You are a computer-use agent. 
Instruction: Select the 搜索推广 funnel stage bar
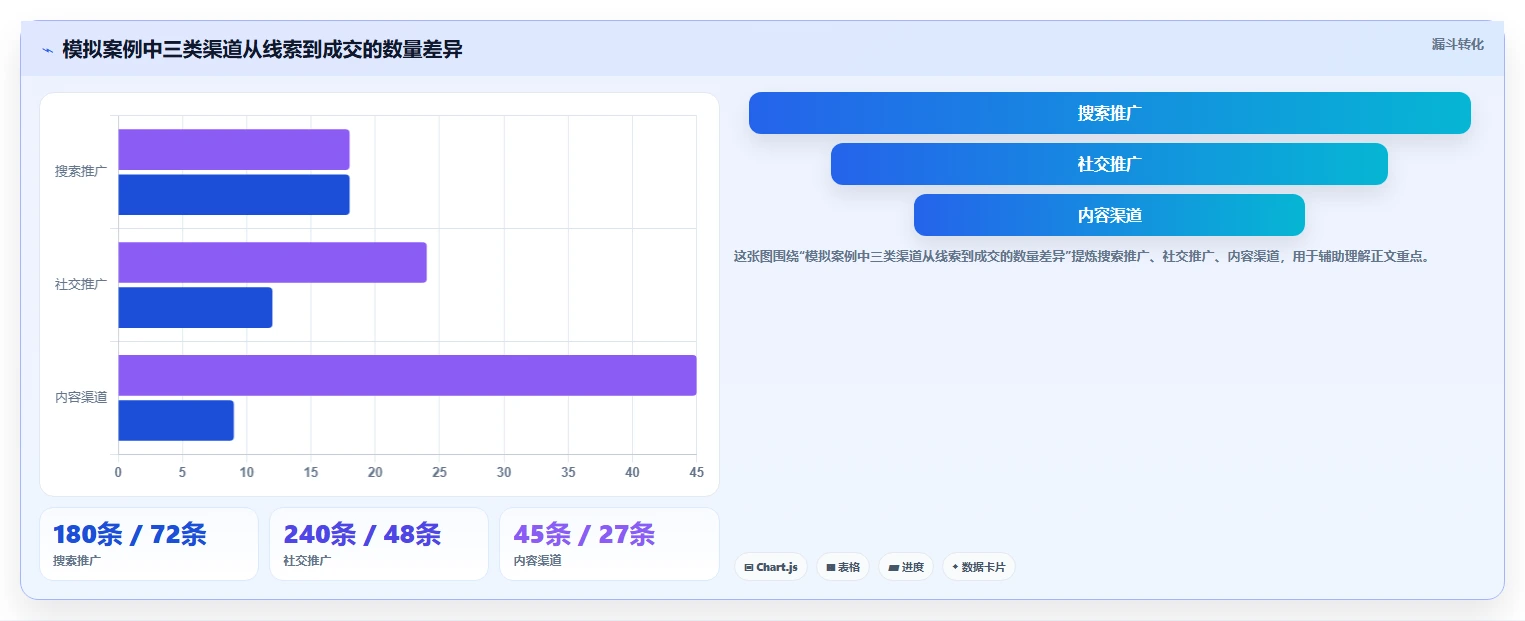[1109, 113]
